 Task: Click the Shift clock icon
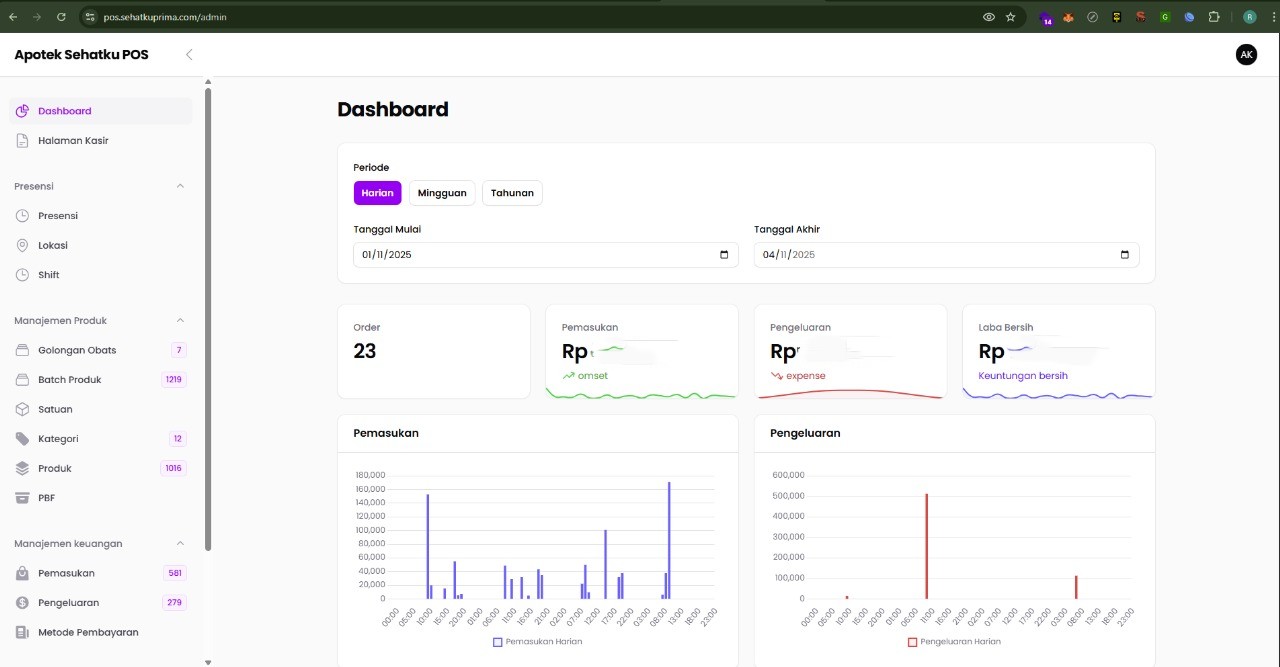pos(23,275)
